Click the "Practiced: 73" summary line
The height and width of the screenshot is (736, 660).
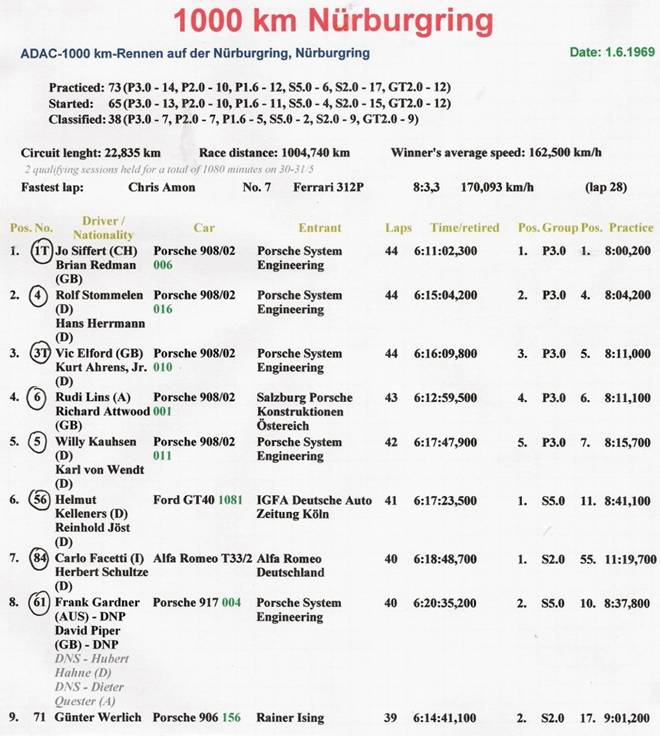pos(249,87)
